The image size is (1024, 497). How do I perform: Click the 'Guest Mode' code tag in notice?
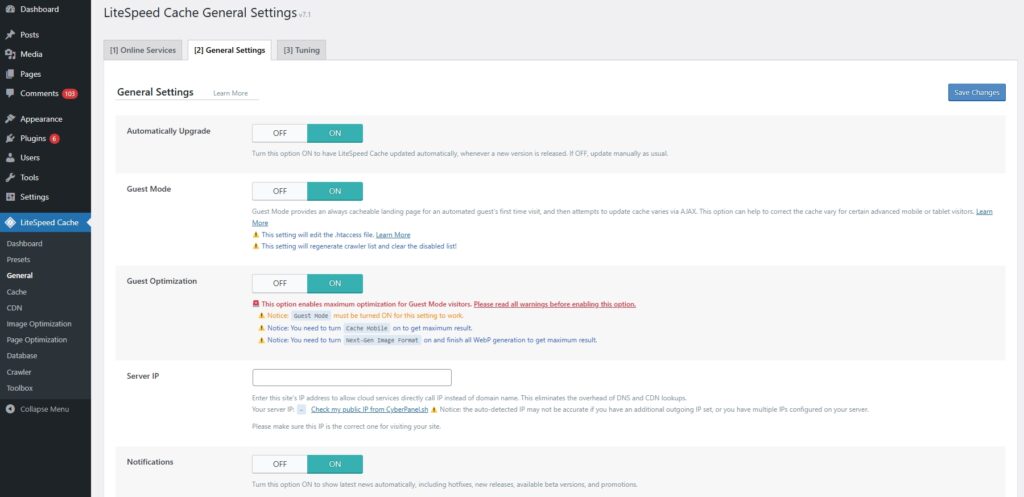pyautogui.click(x=311, y=315)
